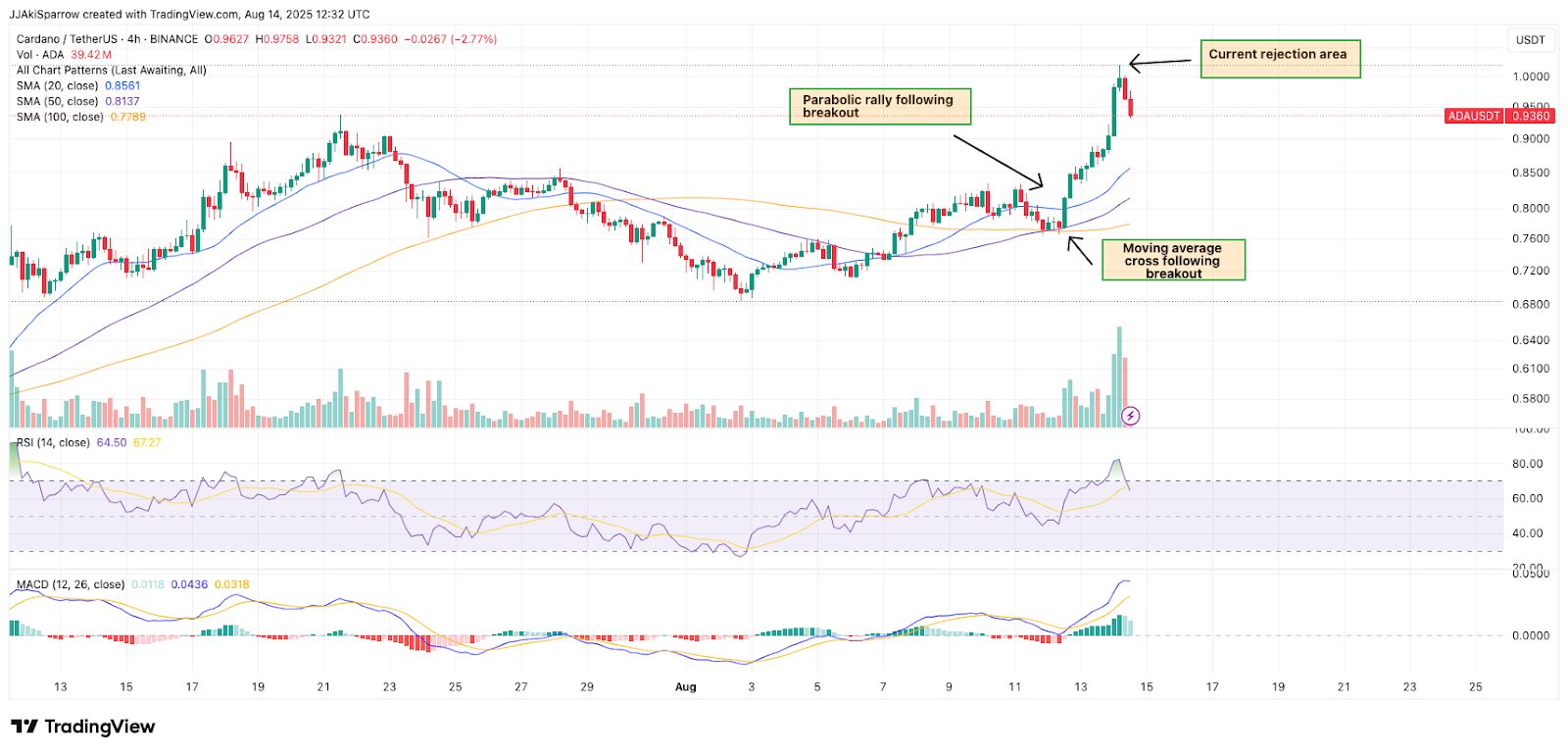The image size is (1568, 754).
Task: Select the SMA (100, close) indicator legend
Action: (60, 118)
